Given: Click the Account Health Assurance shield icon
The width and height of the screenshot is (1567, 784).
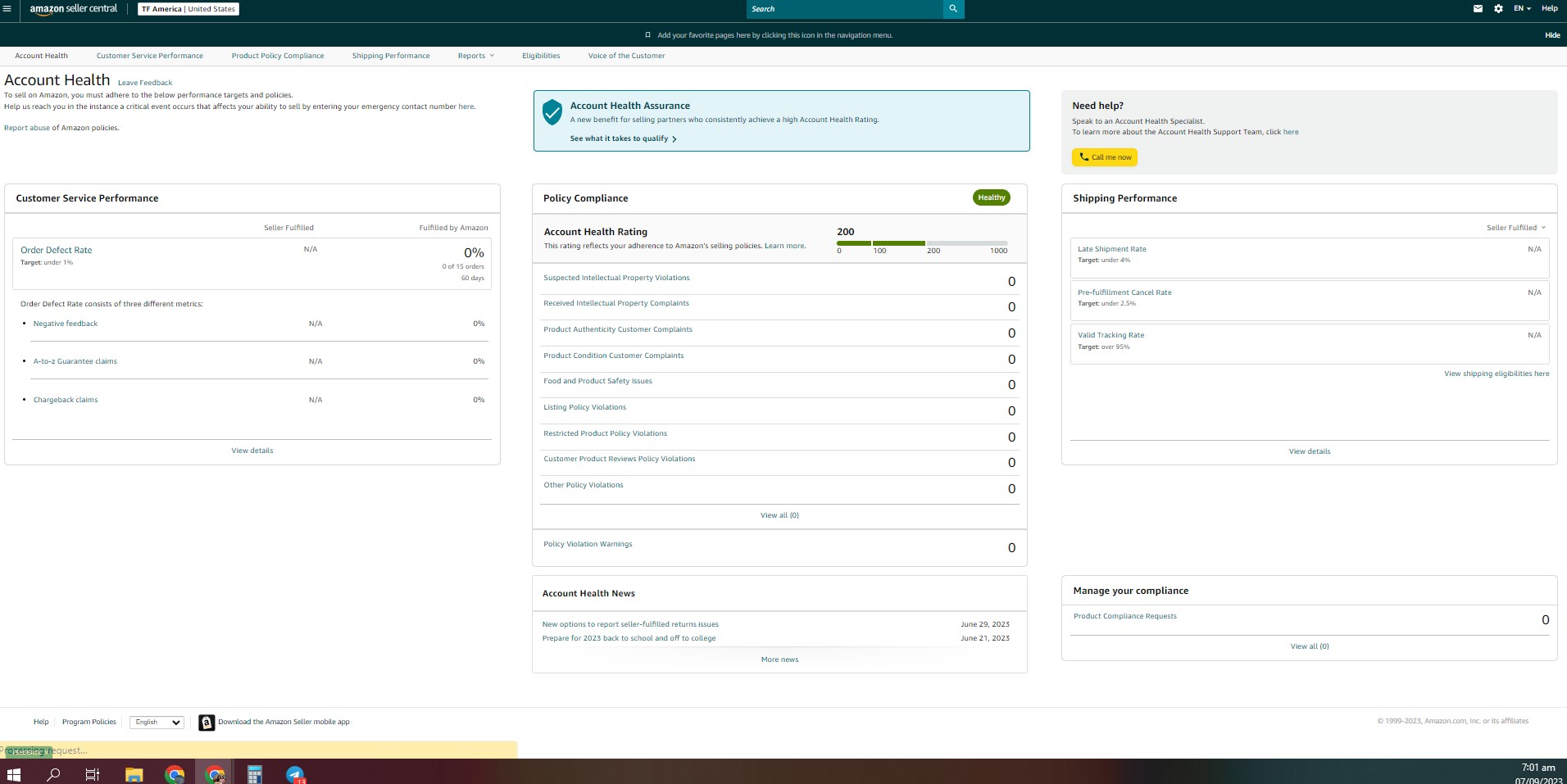Looking at the screenshot, I should tap(552, 112).
